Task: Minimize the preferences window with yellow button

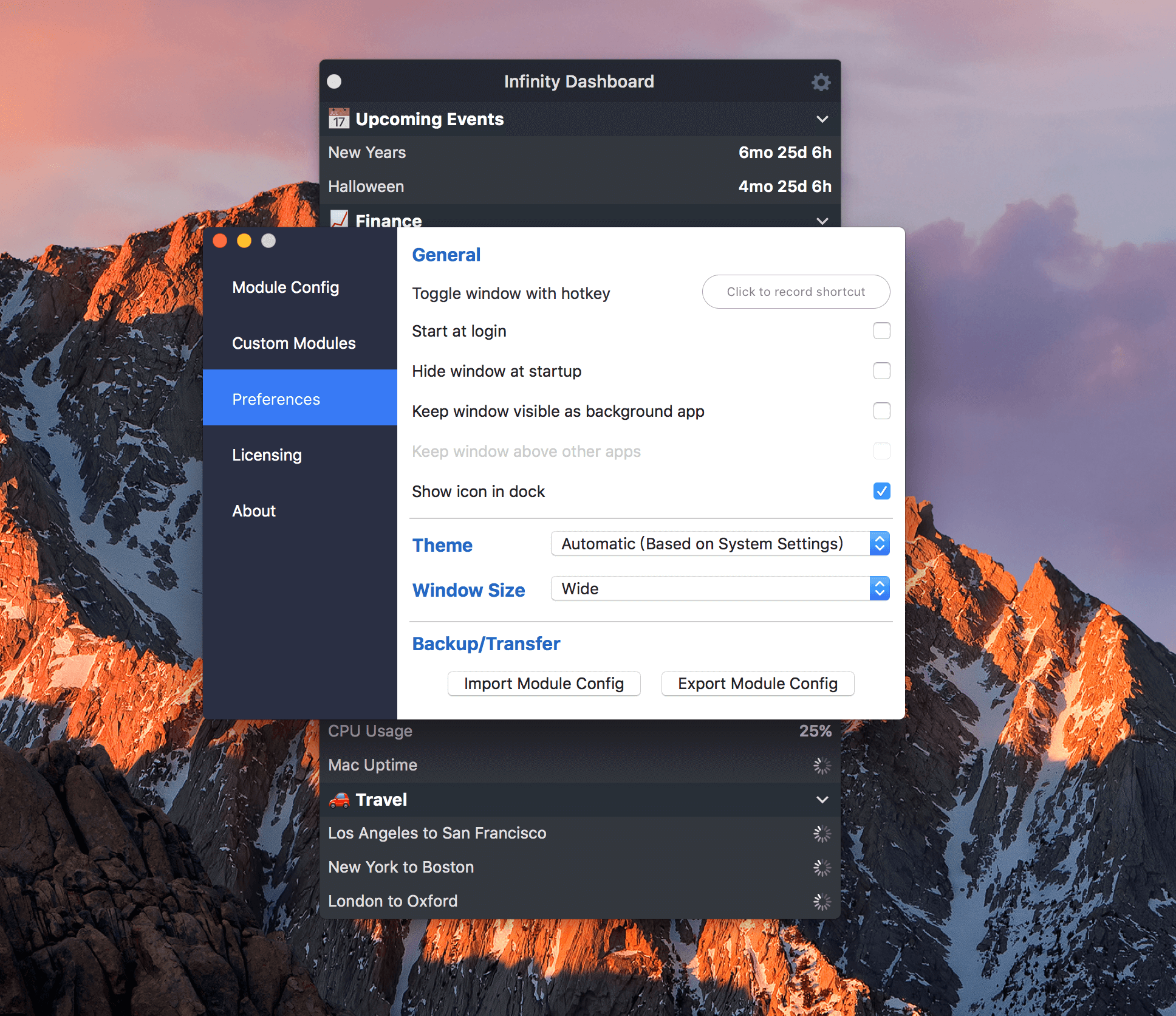Action: point(244,241)
